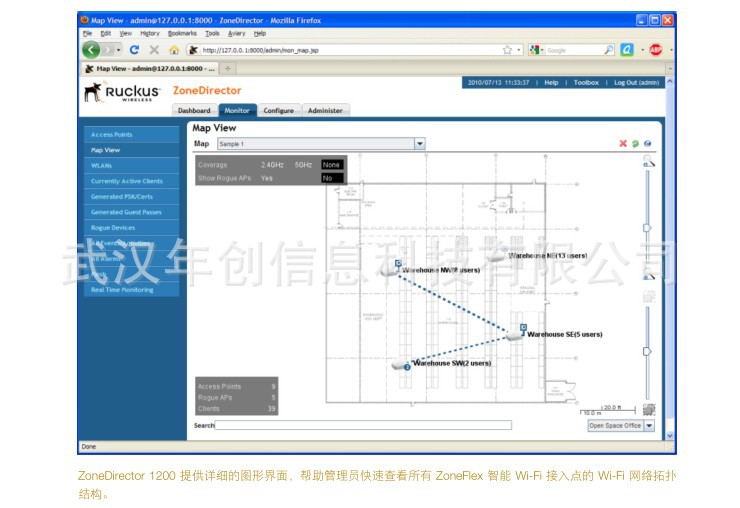This screenshot has height=508, width=740.
Task: Open Real Time Monitoring page
Action: [x=132, y=290]
